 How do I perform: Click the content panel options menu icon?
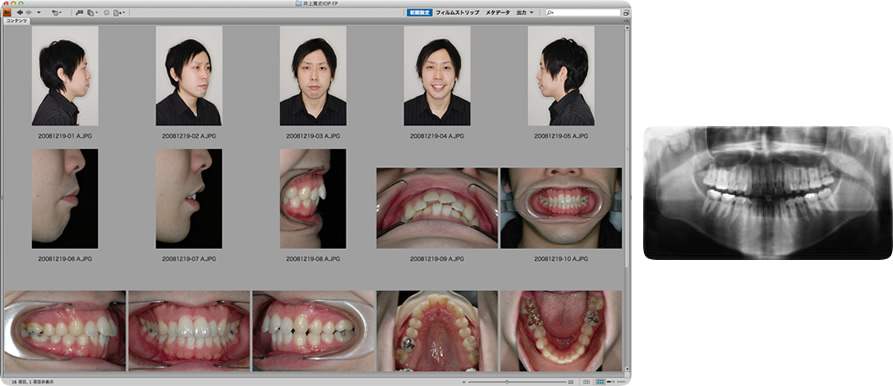[626, 21]
